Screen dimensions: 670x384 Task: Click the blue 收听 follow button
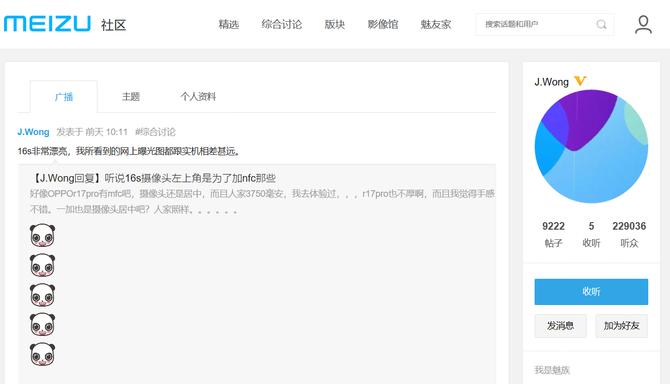591,292
